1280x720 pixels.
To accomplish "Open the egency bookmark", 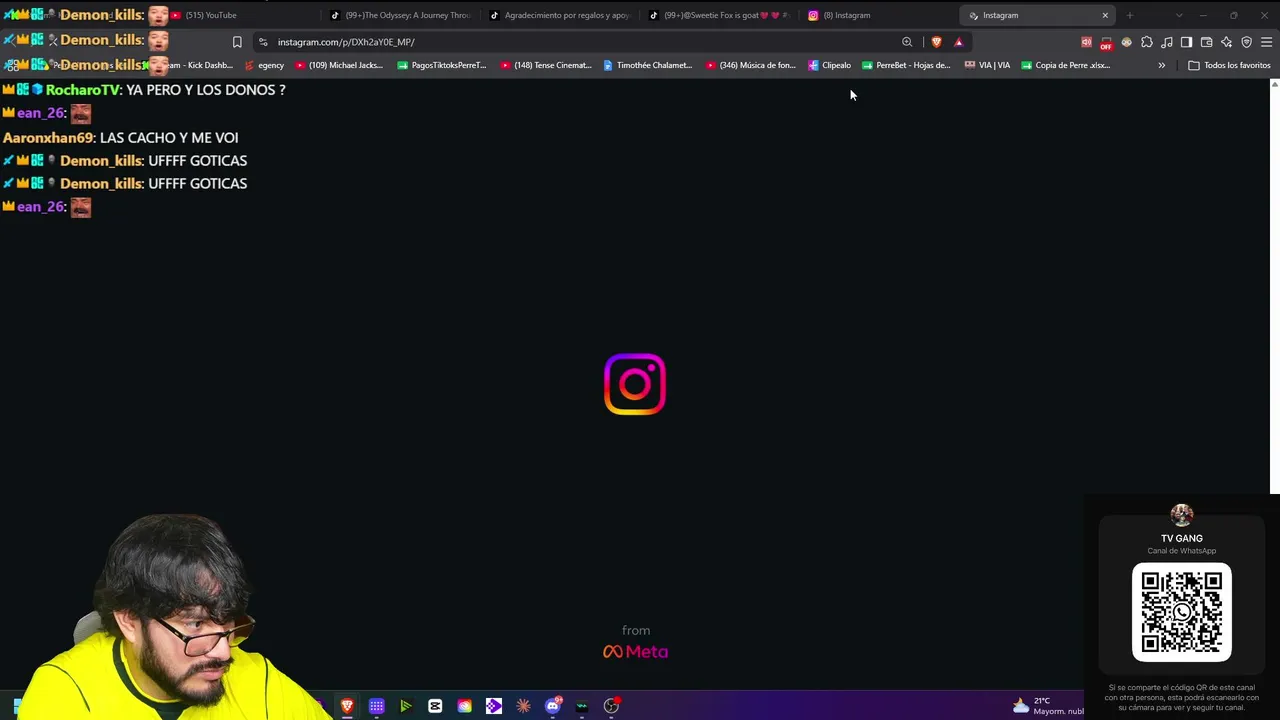I will [264, 65].
